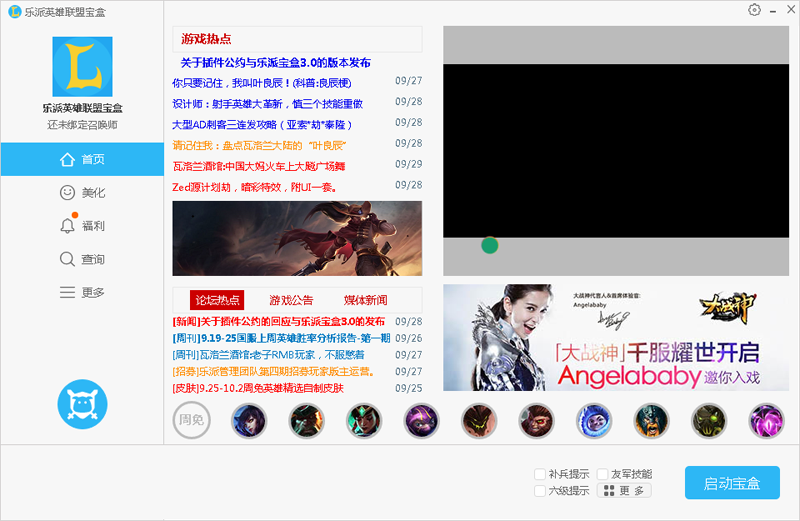Image resolution: width=800 pixels, height=521 pixels.
Task: Expand the 更多 options button with grid icon
Action: point(624,491)
